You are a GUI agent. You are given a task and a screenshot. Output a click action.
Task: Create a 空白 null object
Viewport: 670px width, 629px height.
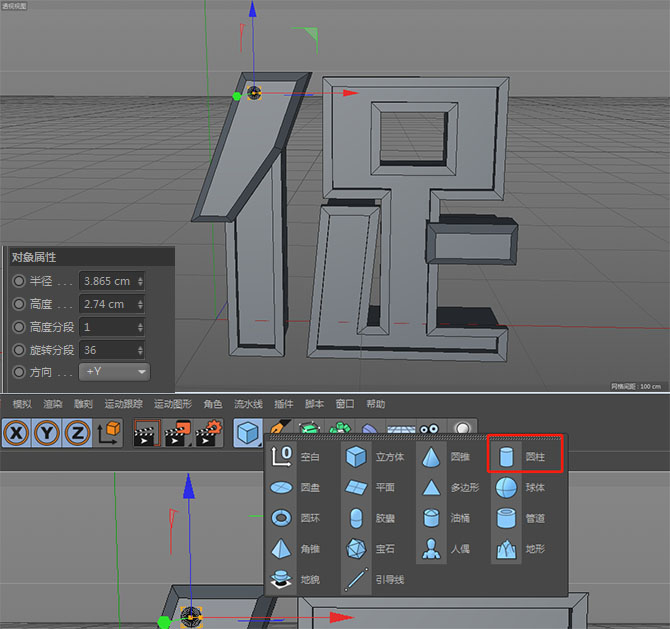coord(296,456)
